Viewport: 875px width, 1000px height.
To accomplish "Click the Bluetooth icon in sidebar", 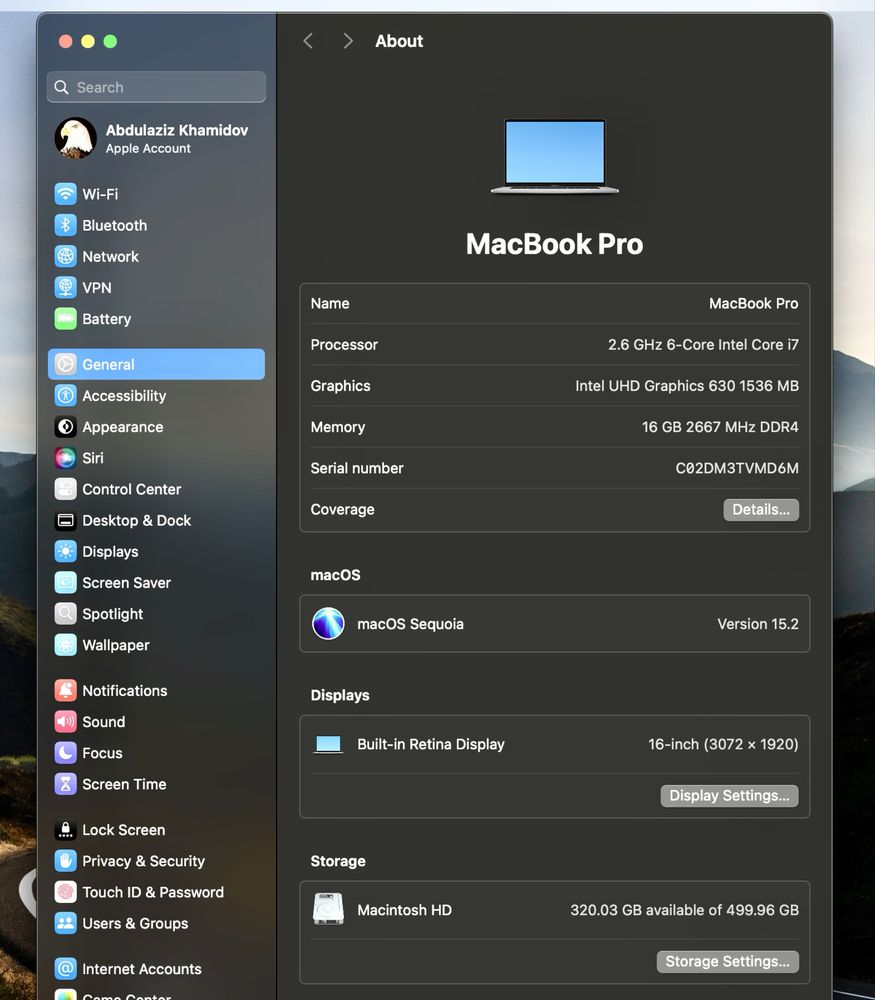I will [65, 225].
